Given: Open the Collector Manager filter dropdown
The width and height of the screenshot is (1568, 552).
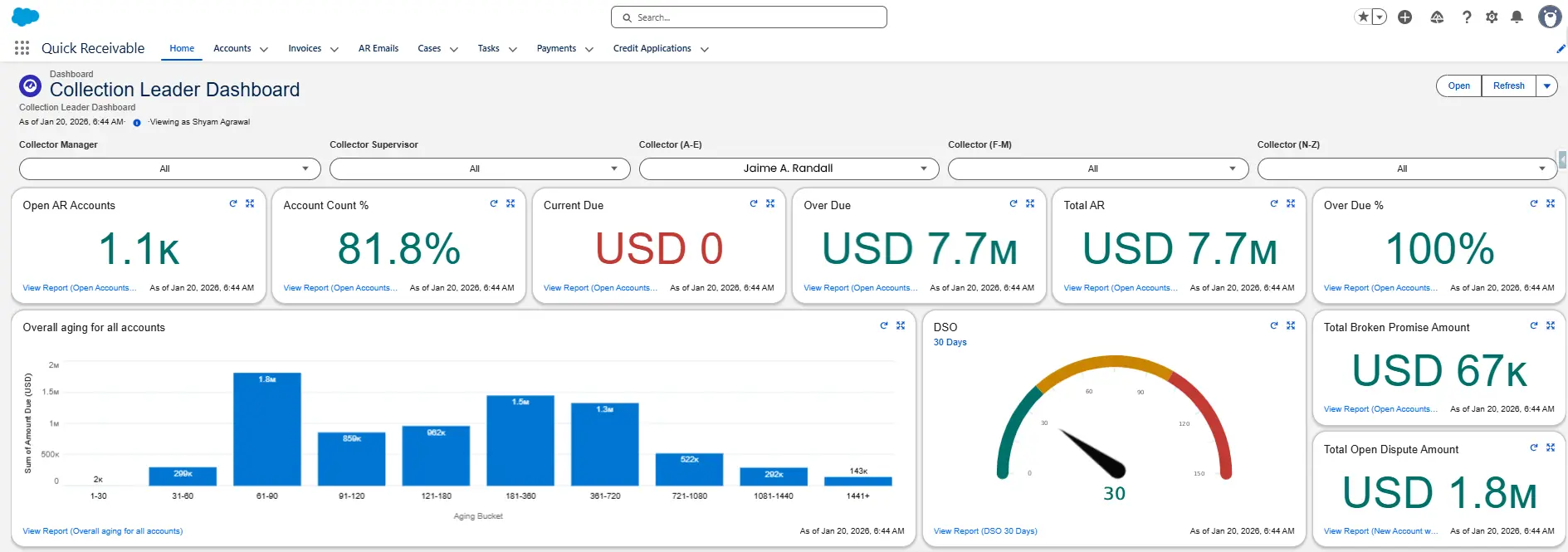Looking at the screenshot, I should [x=169, y=169].
